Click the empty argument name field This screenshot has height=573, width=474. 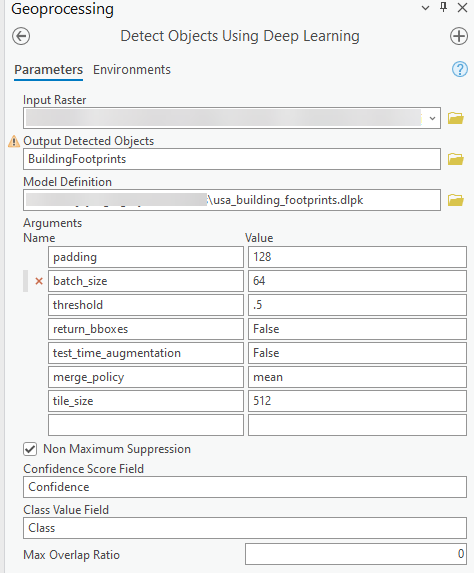[146, 425]
